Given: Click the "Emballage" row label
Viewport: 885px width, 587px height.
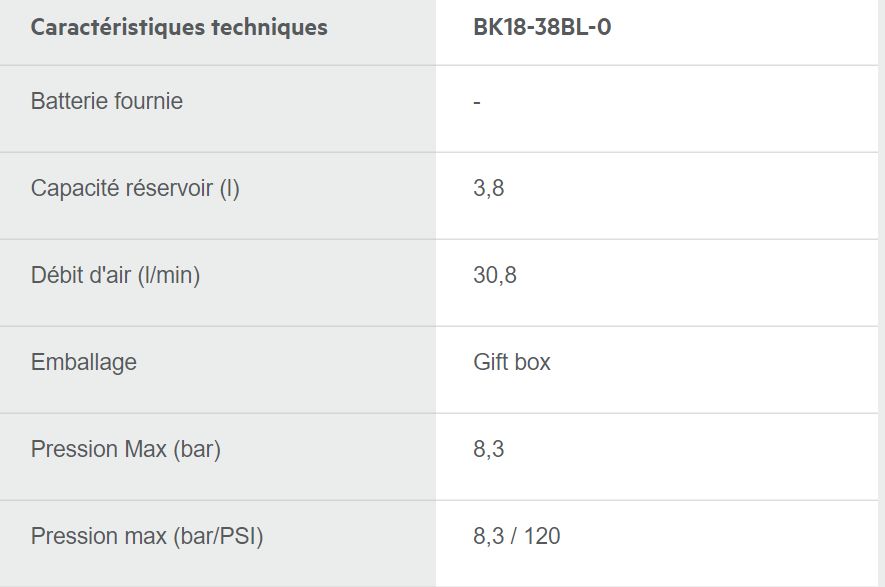Looking at the screenshot, I should point(84,362).
